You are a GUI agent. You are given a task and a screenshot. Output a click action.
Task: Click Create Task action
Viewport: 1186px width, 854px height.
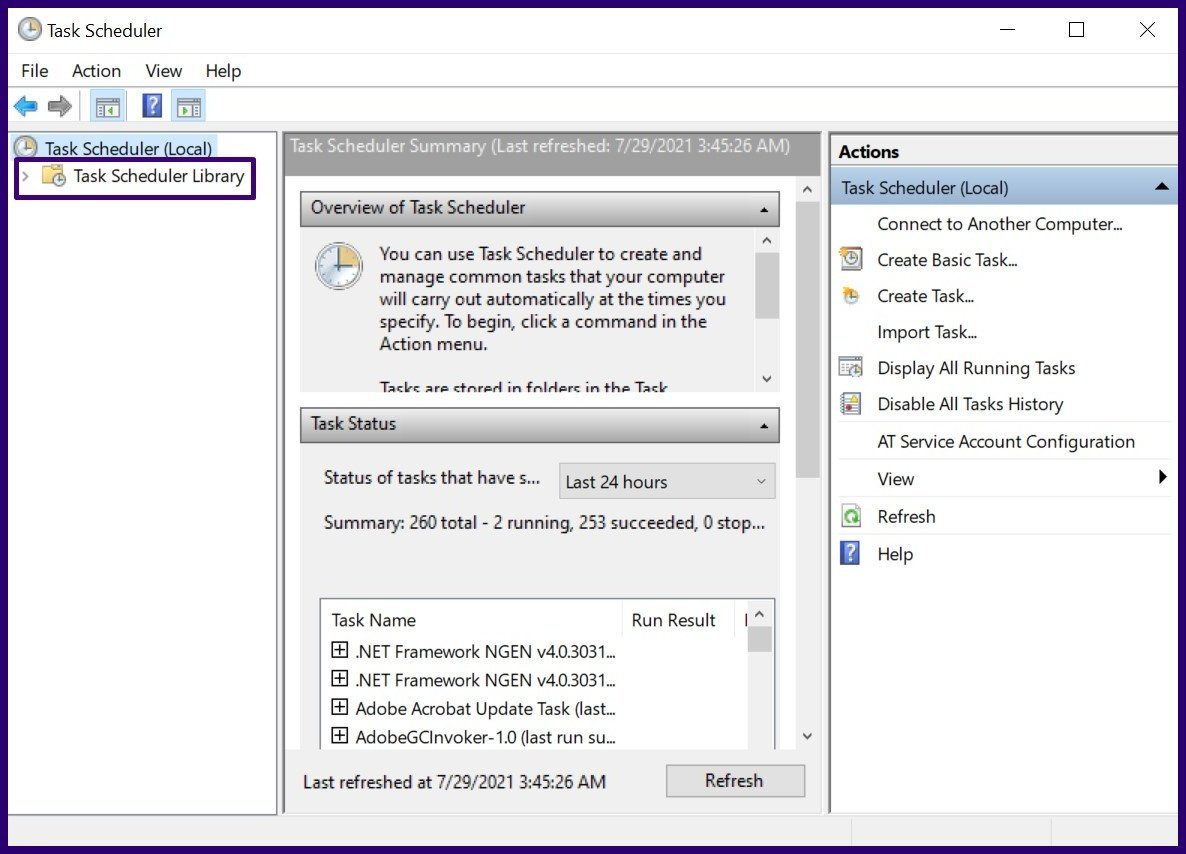click(x=925, y=297)
